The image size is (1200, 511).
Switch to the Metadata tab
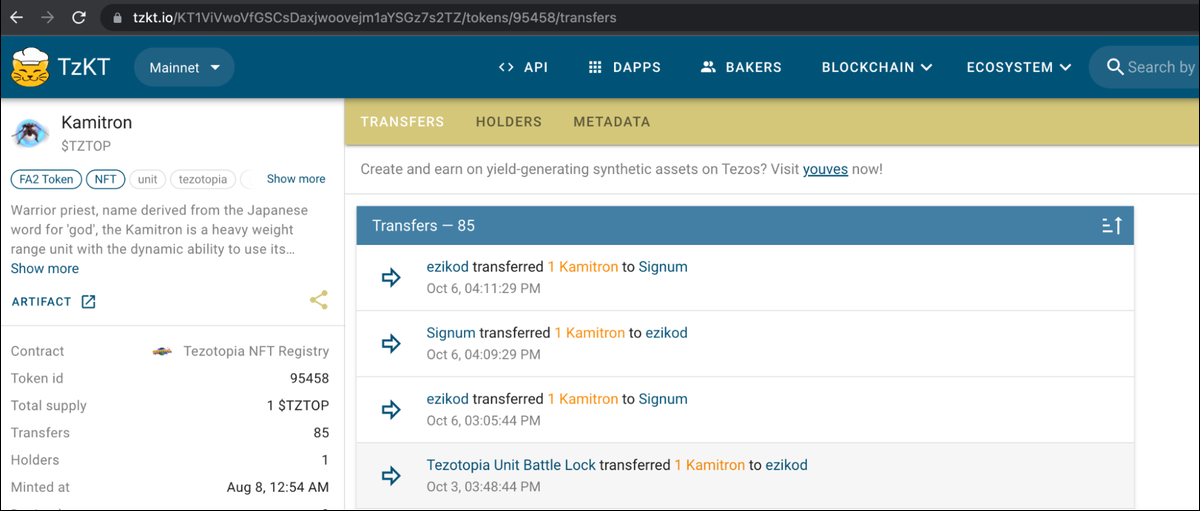click(611, 122)
